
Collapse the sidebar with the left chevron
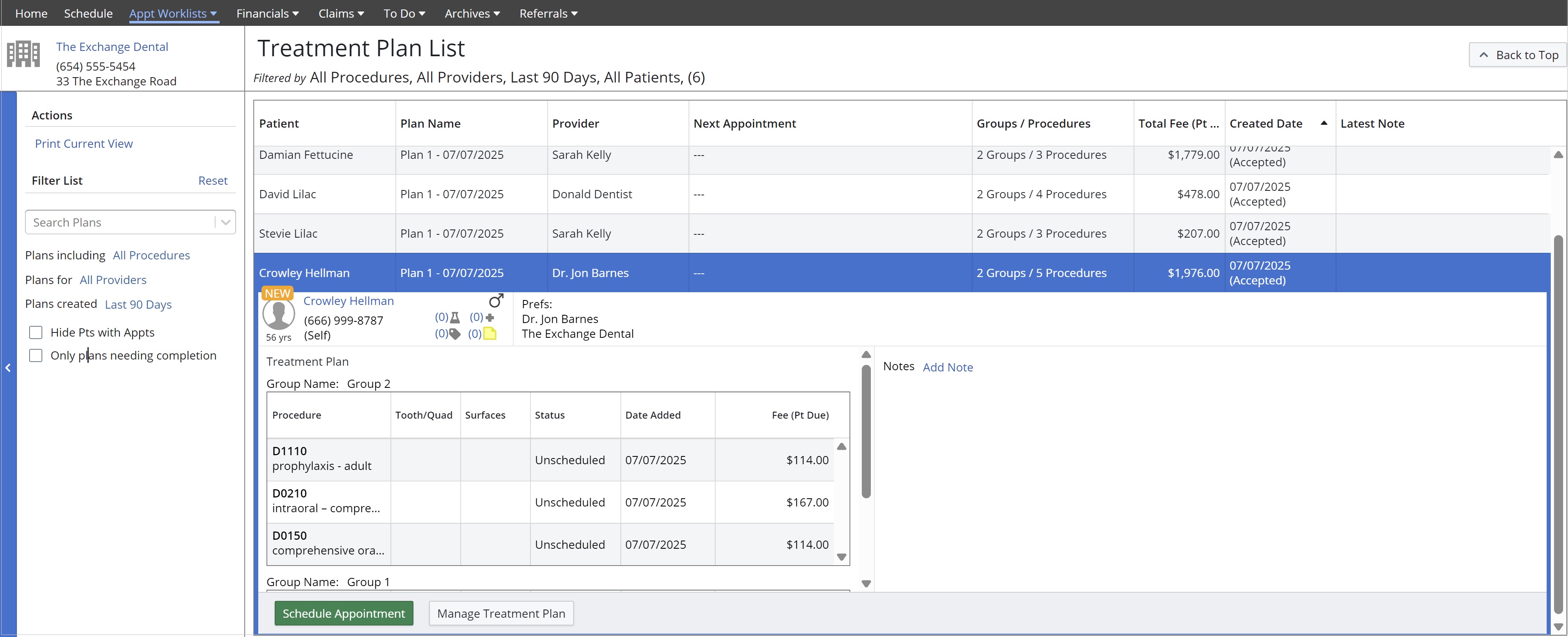[x=8, y=367]
